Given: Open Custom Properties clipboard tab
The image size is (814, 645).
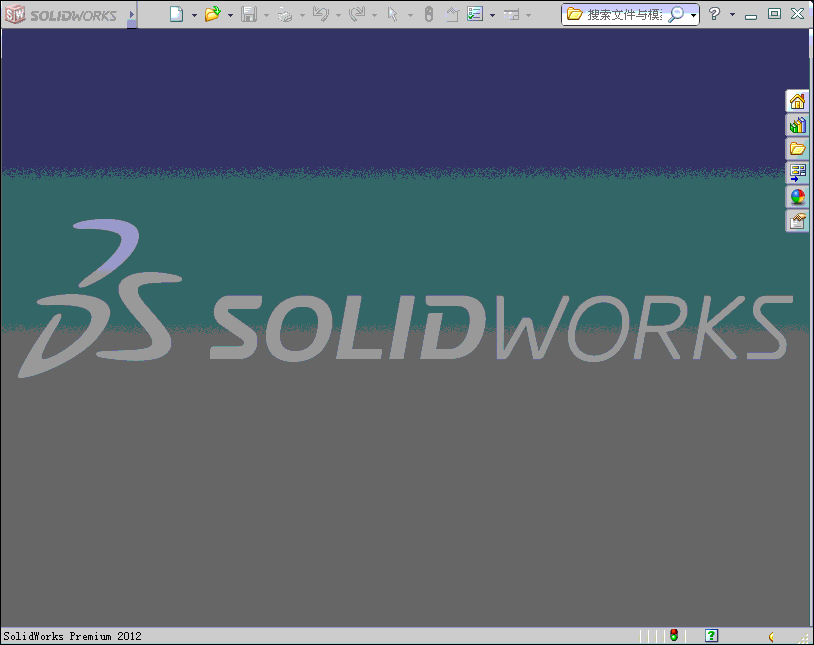Looking at the screenshot, I should [797, 221].
